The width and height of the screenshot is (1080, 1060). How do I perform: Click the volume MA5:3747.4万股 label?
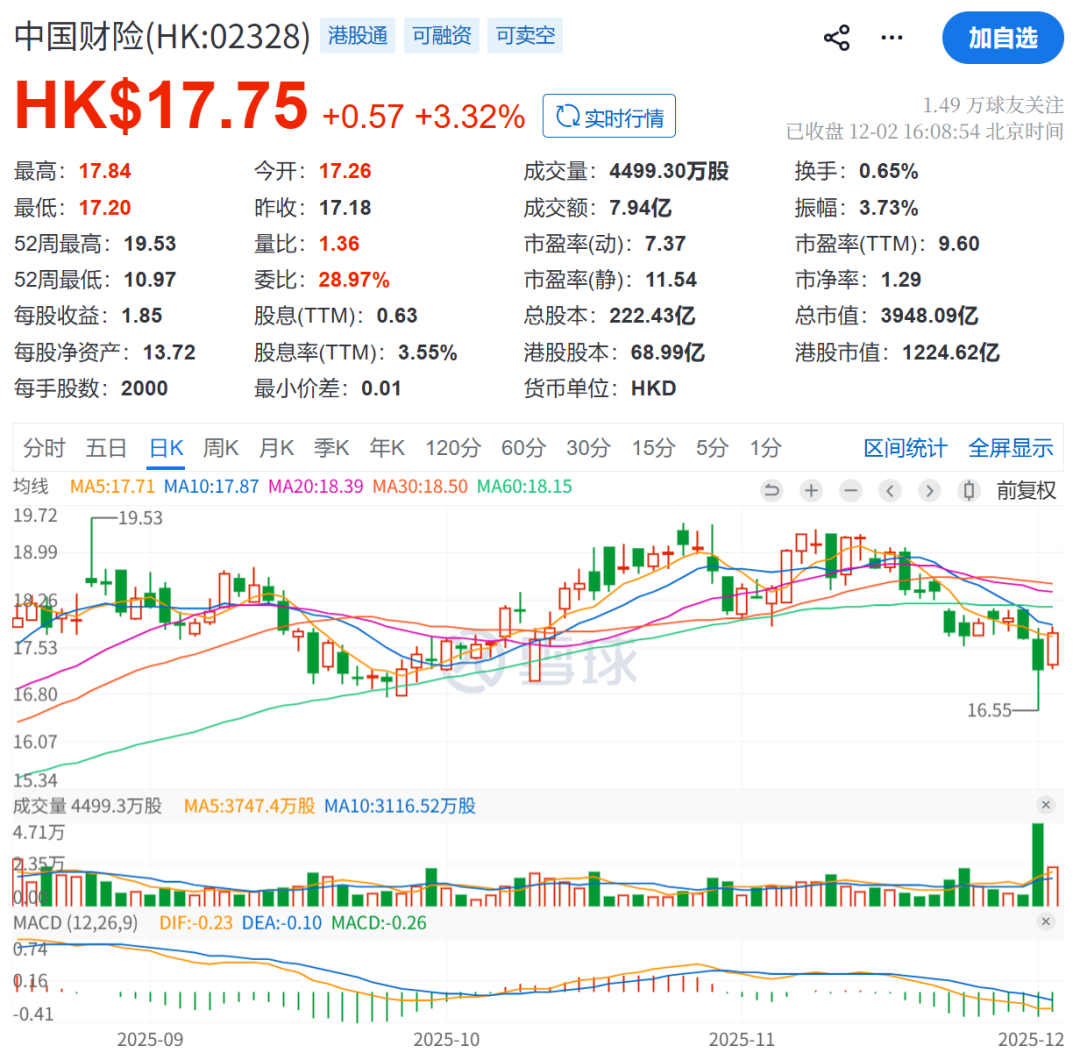[249, 805]
